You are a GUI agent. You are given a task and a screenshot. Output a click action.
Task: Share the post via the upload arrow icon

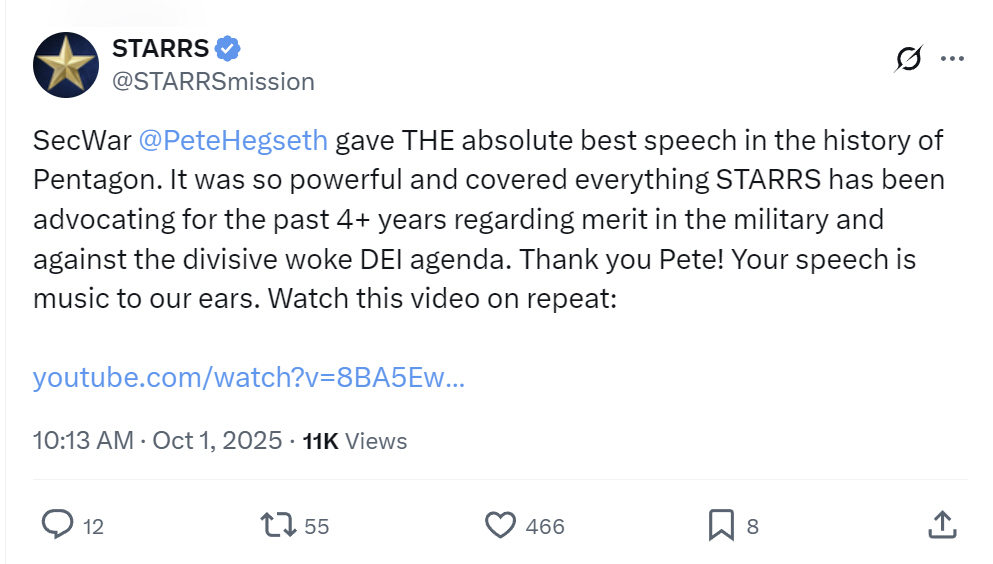941,524
